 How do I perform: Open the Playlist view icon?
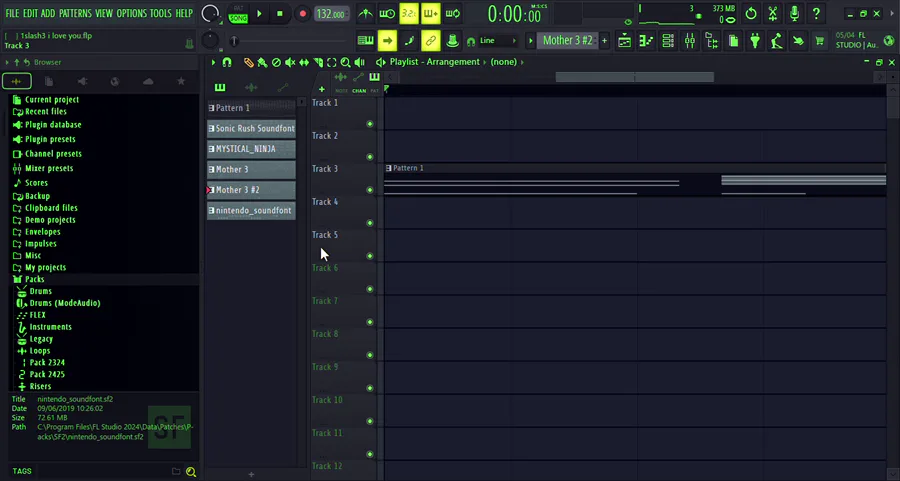[624, 41]
